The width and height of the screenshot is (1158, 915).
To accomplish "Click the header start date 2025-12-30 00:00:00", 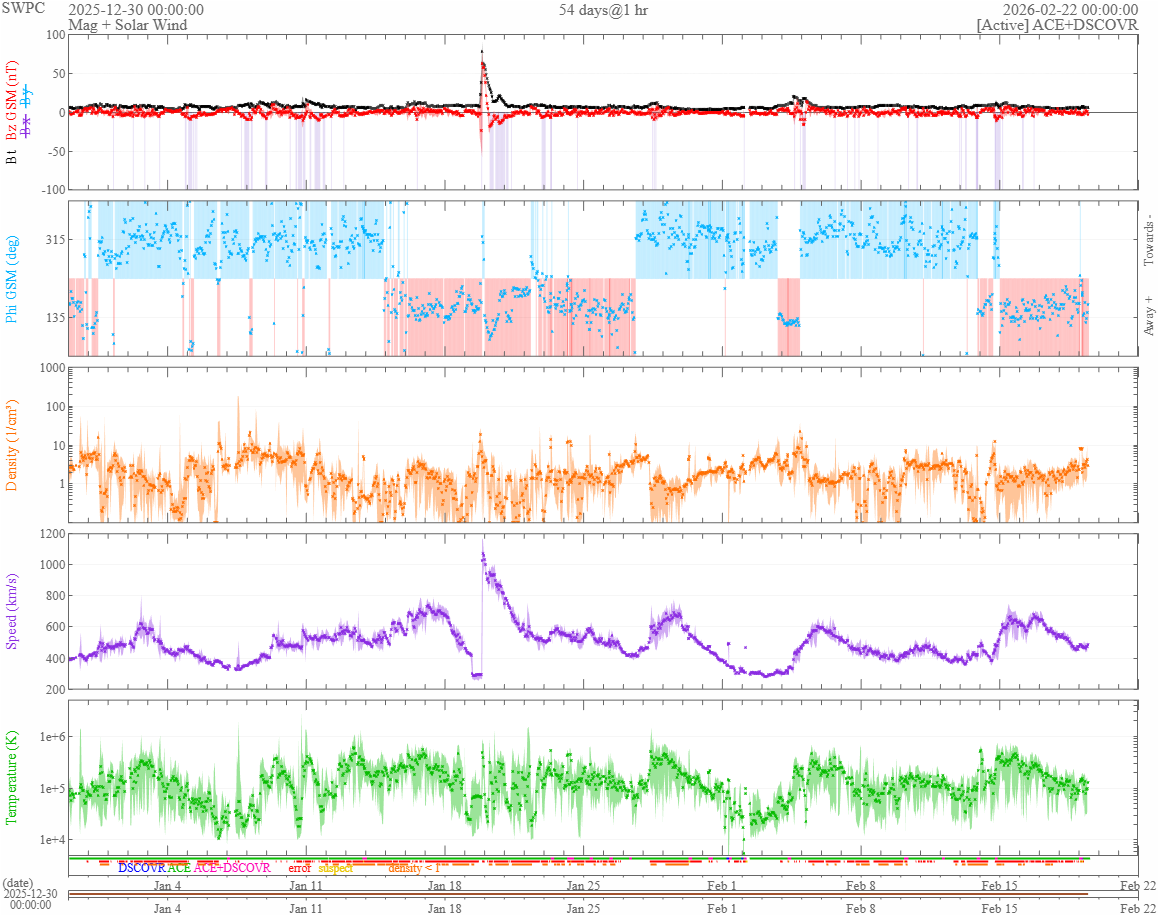I will (x=137, y=10).
